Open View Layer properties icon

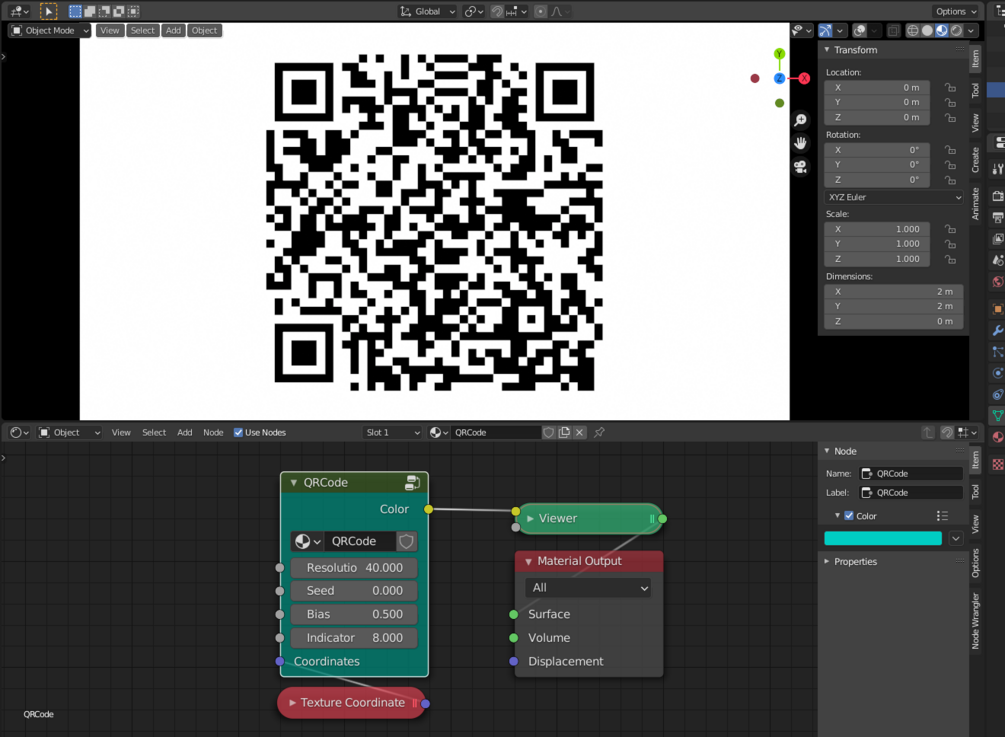(998, 239)
